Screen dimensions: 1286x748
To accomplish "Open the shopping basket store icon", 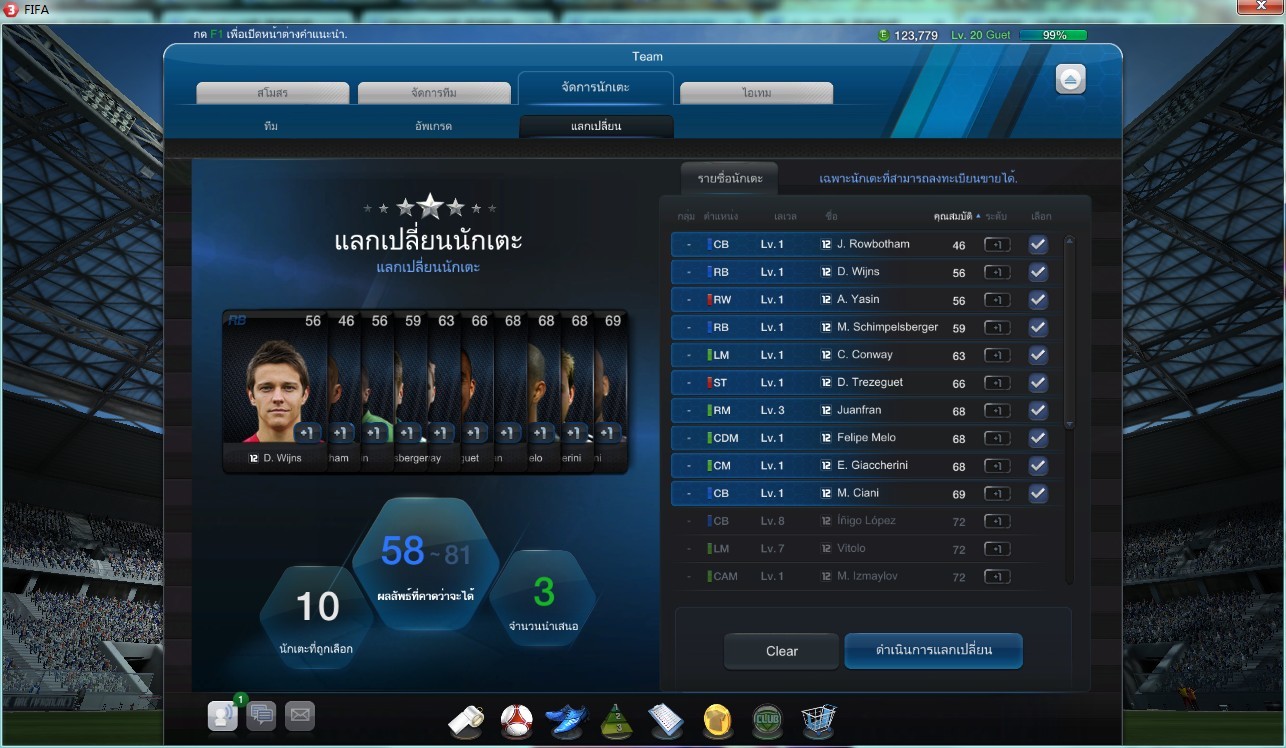I will click(818, 720).
